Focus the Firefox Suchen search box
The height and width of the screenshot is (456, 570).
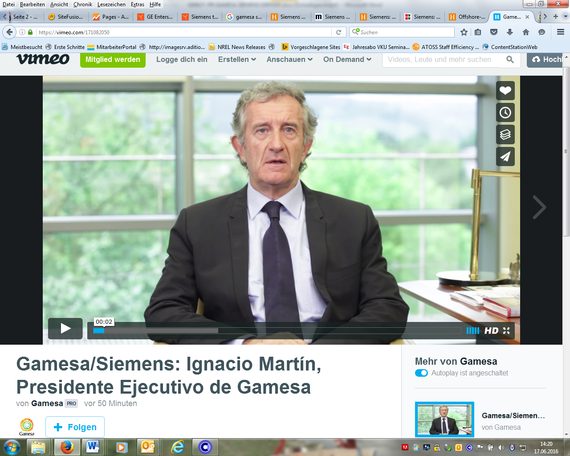[402, 32]
